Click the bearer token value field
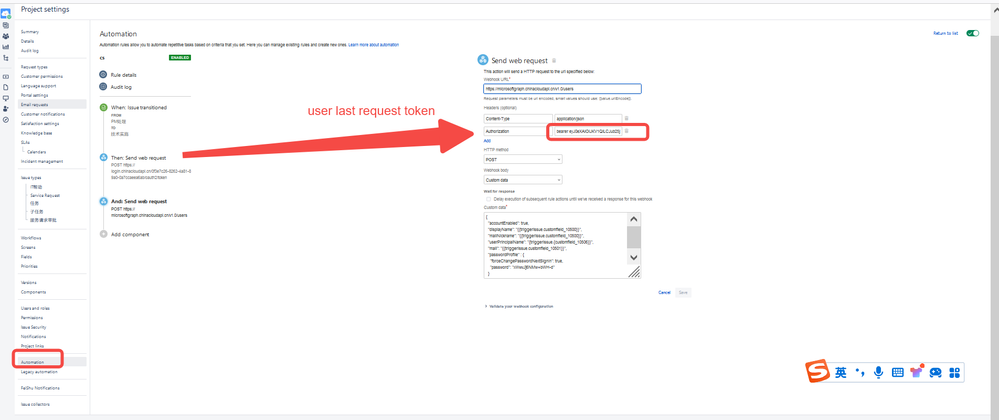Screen dimensions: 999x420 coord(588,131)
